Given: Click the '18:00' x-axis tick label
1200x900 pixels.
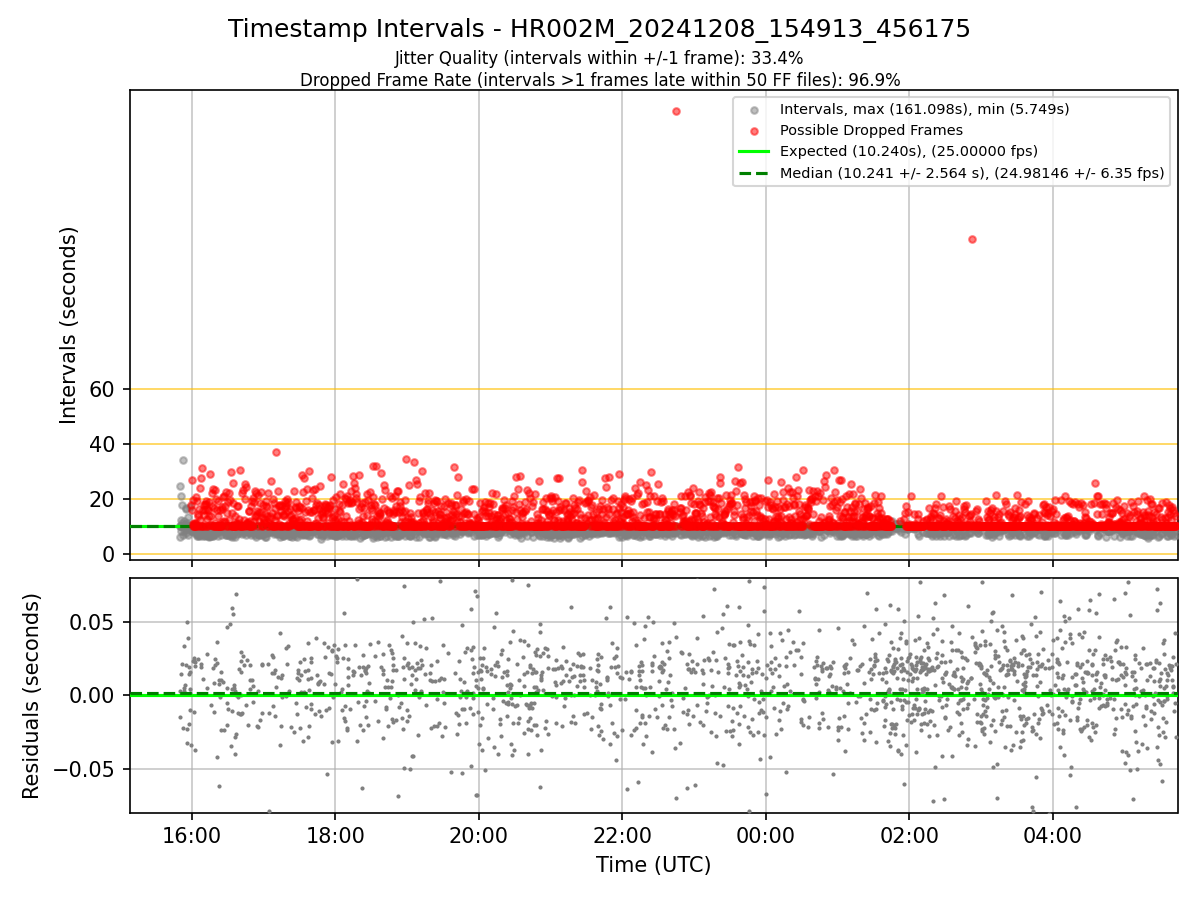Looking at the screenshot, I should (335, 834).
